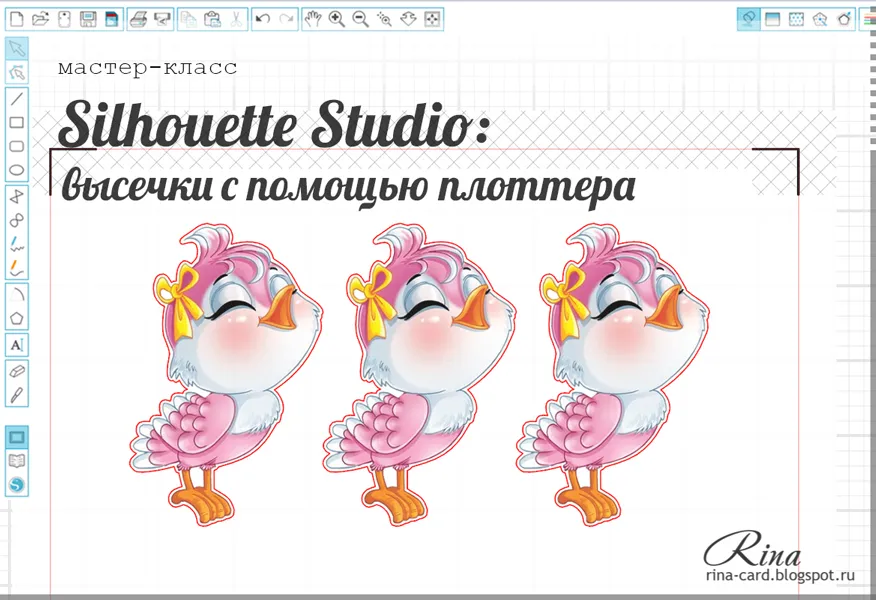Open the Line Style panel icon
The width and height of the screenshot is (876, 600).
pos(869,20)
